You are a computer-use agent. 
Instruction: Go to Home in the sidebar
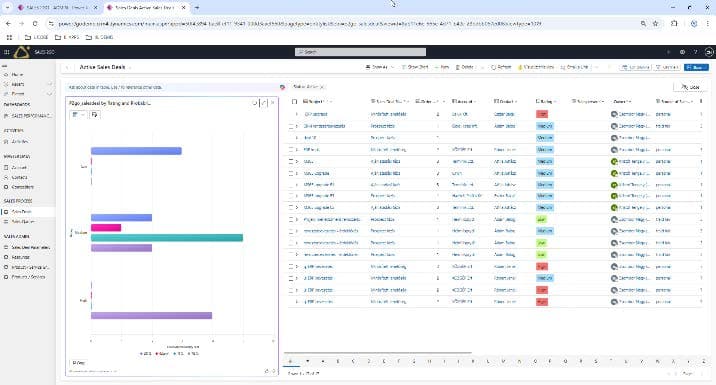click(x=17, y=74)
